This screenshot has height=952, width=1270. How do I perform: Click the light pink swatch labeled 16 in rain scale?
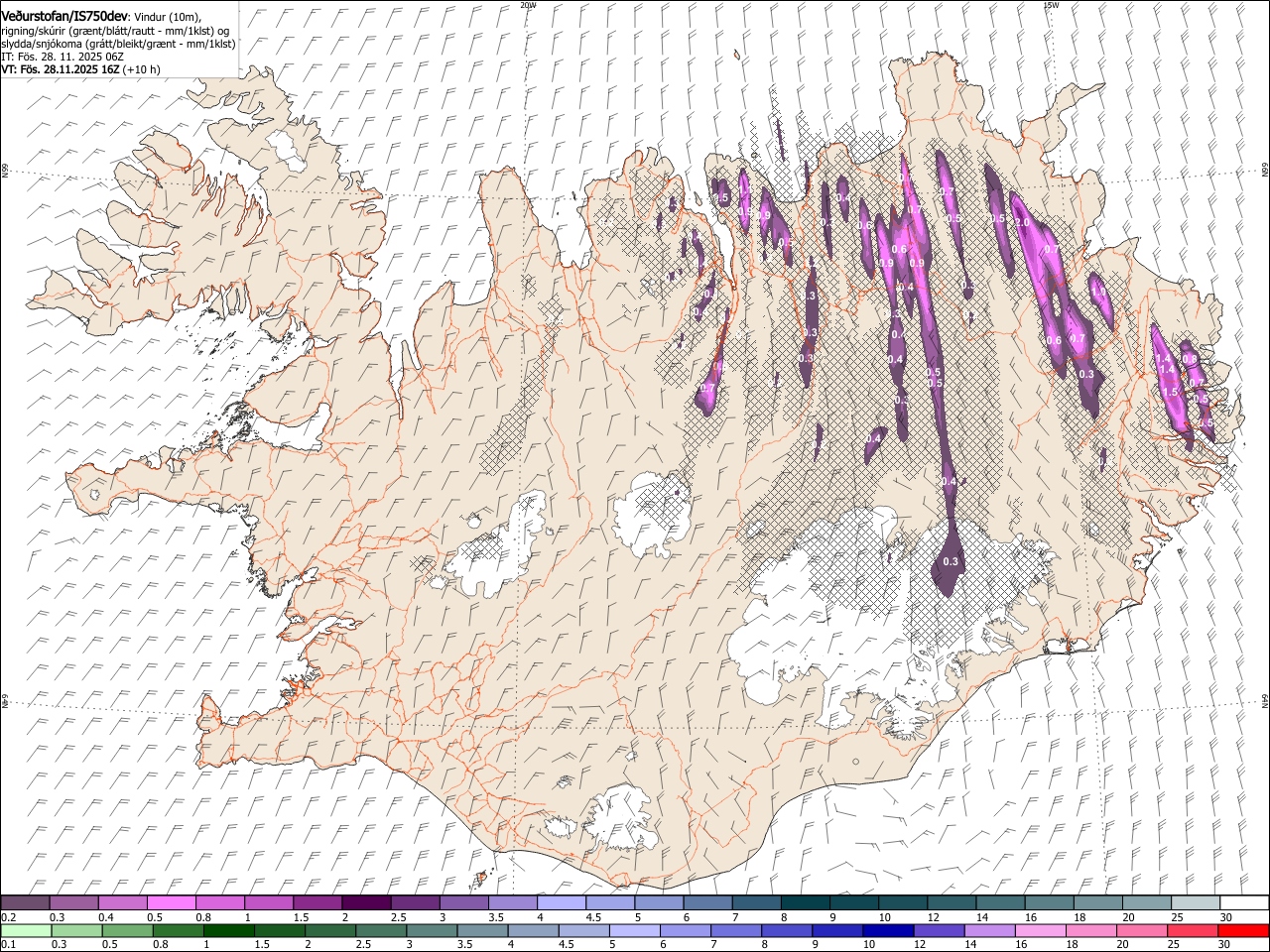(x=1039, y=931)
